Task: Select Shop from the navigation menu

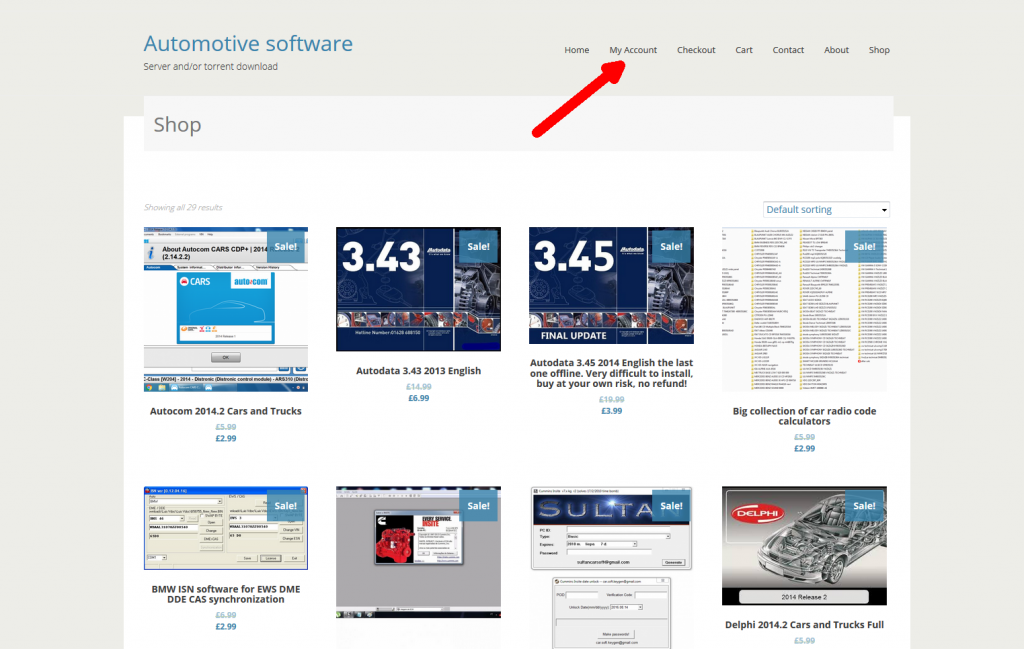Action: (879, 49)
